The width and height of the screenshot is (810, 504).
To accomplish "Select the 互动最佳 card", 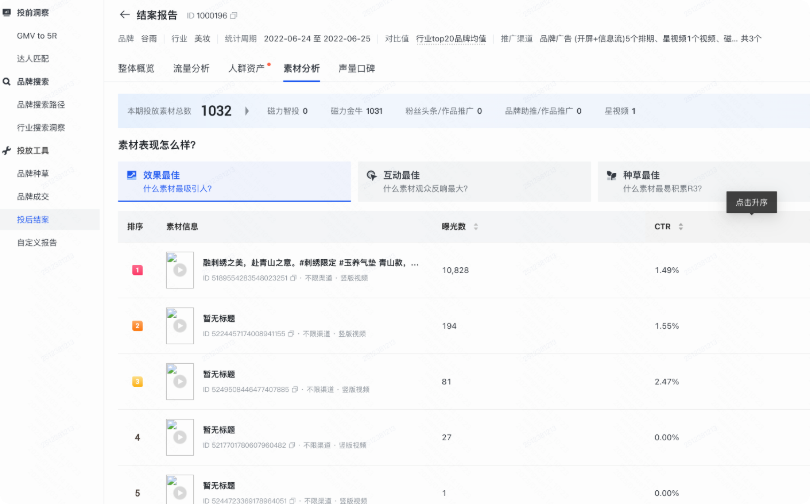I will pyautogui.click(x=474, y=181).
